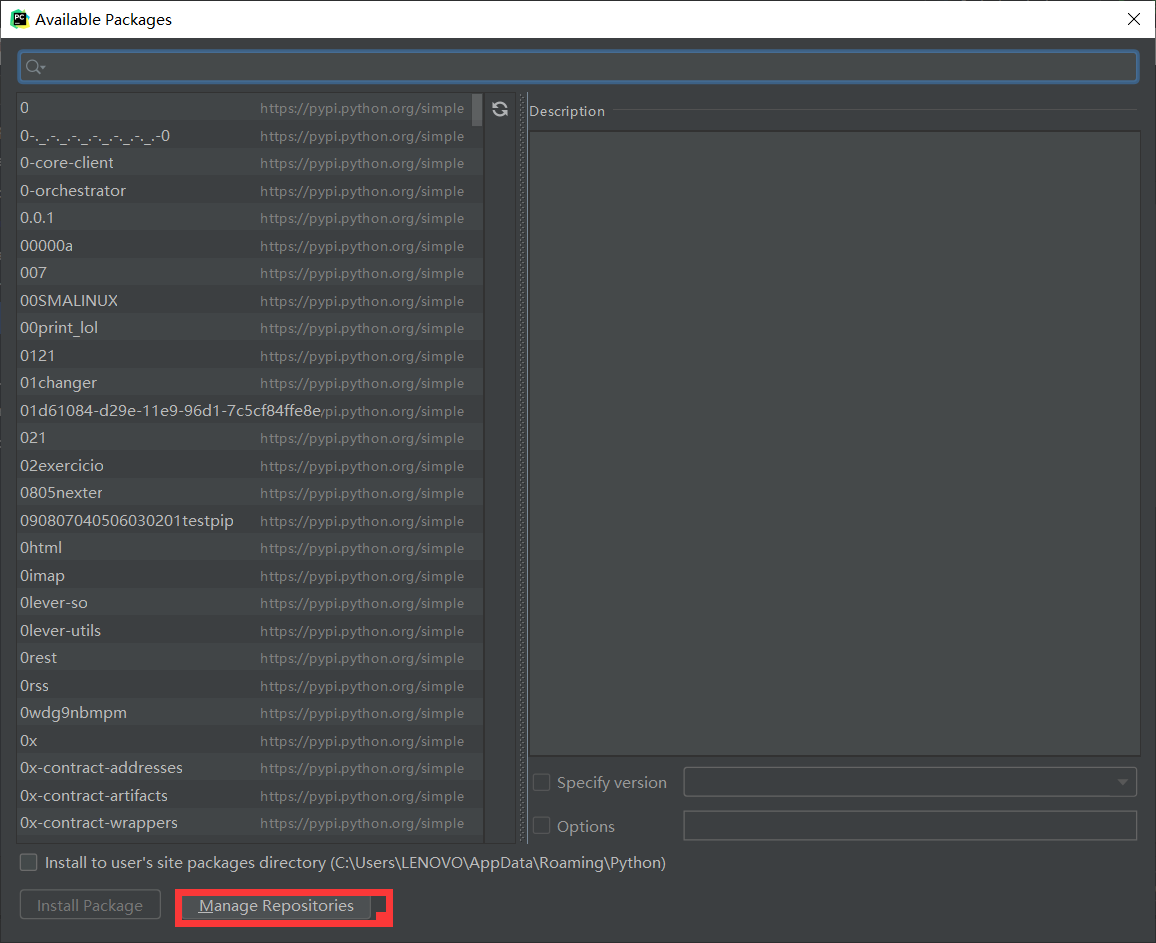This screenshot has height=943, width=1156.
Task: Select the 0wdg9nbmpm package
Action: [250, 713]
